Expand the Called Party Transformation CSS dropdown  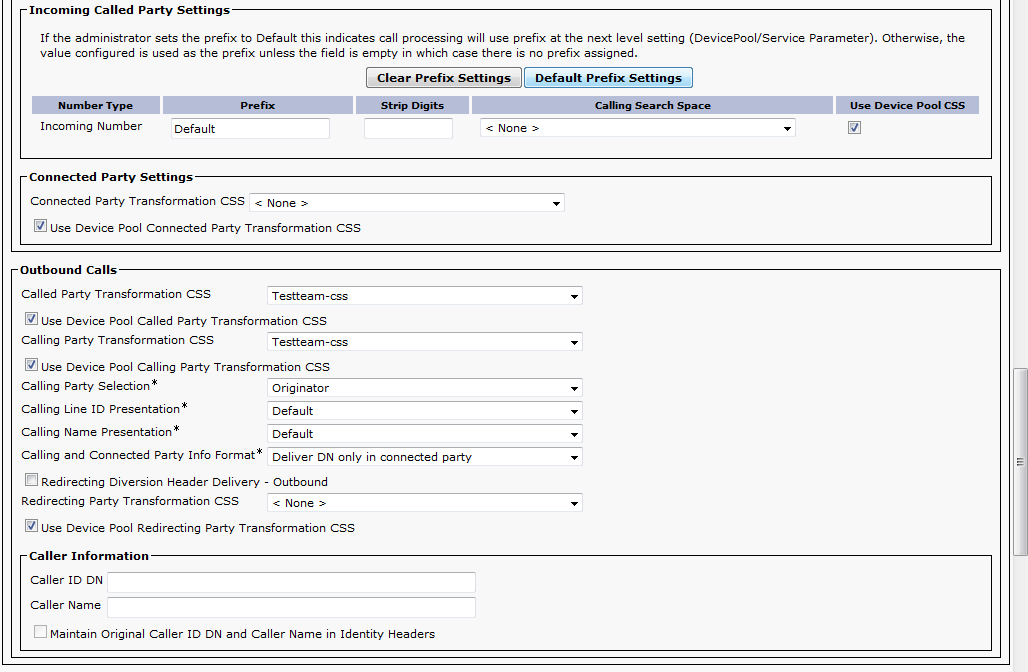(425, 296)
